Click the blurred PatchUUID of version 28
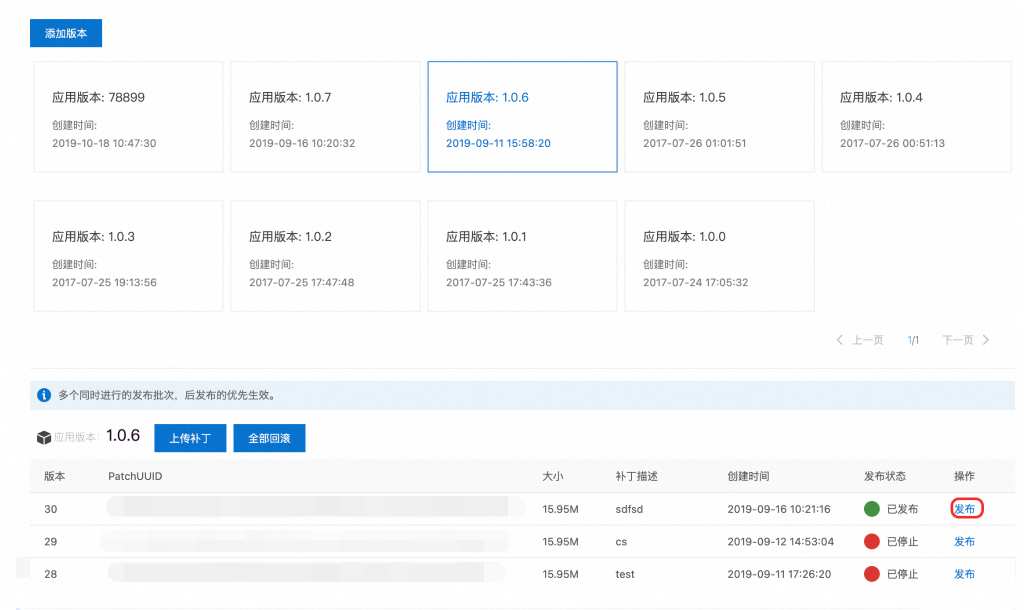Viewport: 1024px width, 610px height. (x=307, y=573)
